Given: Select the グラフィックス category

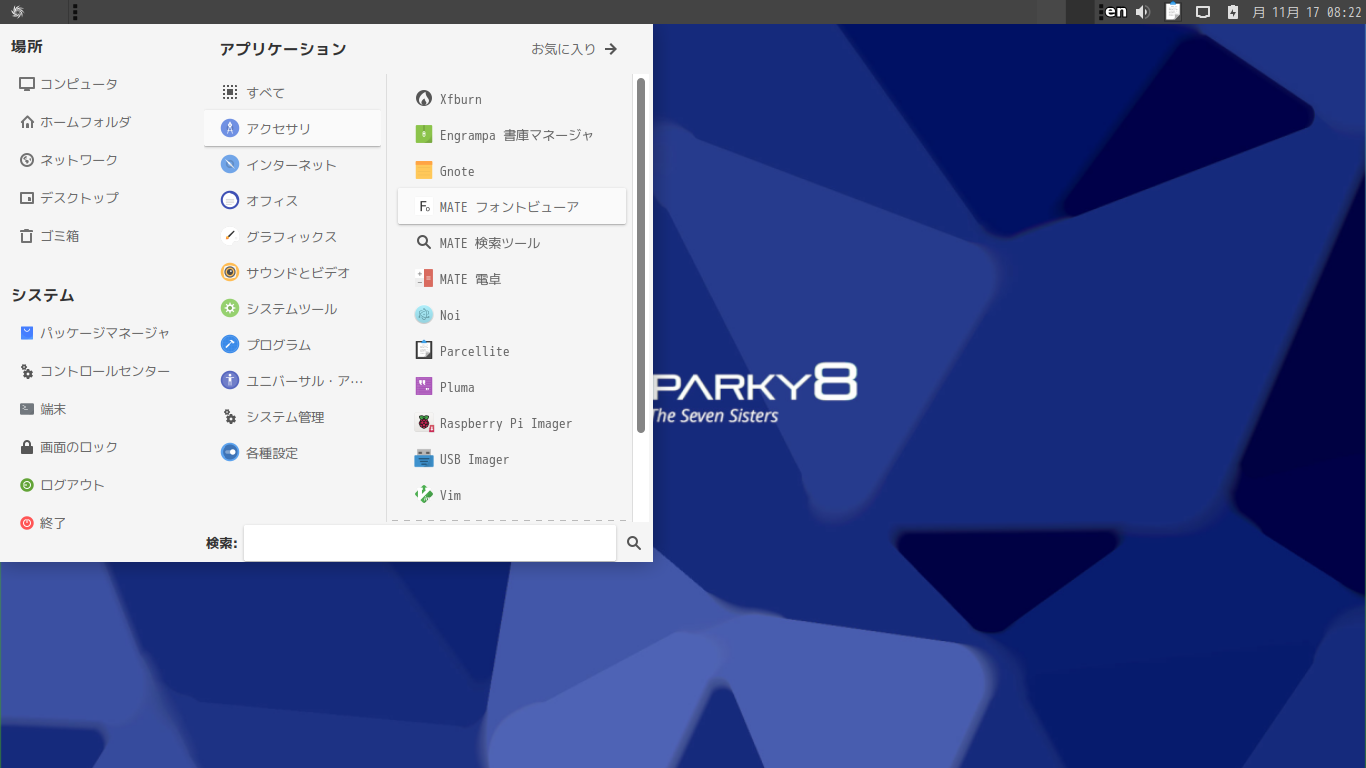Looking at the screenshot, I should [292, 237].
